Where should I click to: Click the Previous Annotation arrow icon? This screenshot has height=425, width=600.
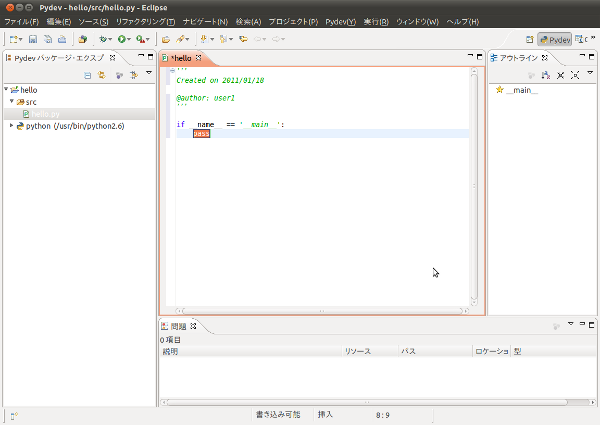(x=223, y=39)
